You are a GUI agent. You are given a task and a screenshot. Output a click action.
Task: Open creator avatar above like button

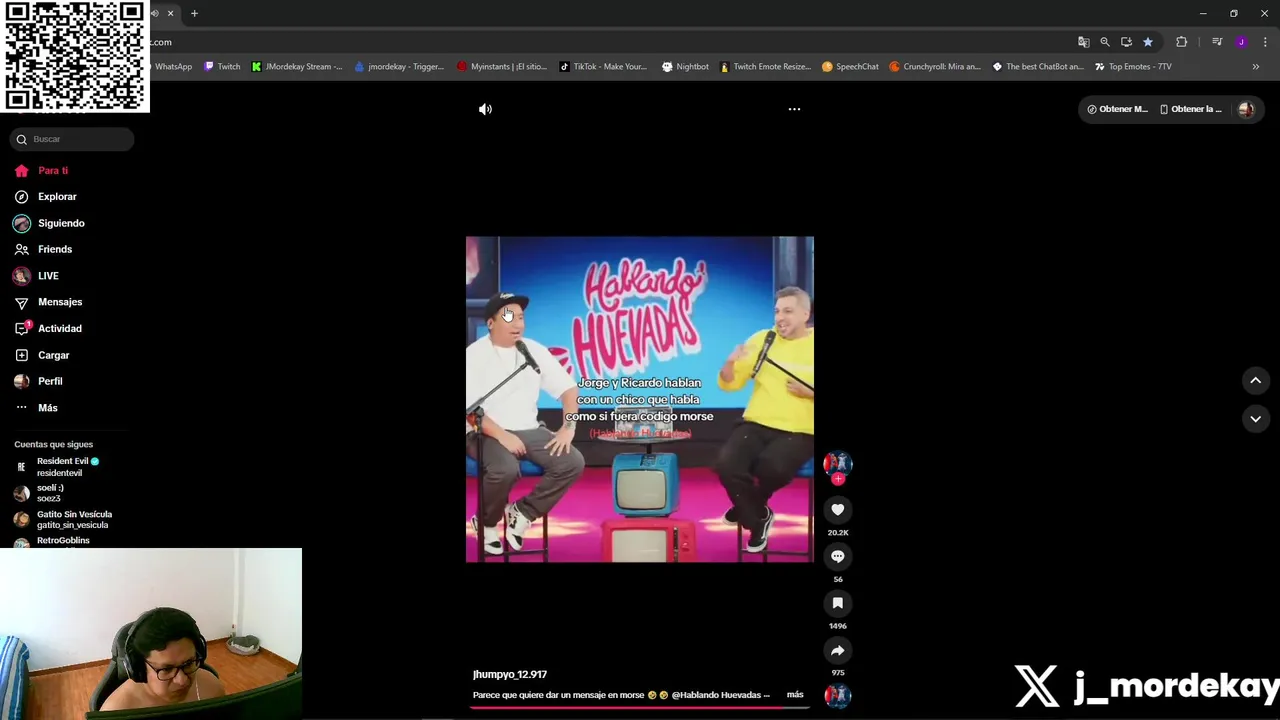click(838, 462)
